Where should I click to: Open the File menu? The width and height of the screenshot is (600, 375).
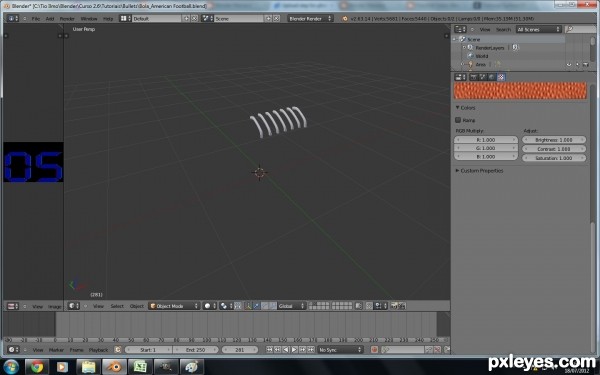click(36, 18)
